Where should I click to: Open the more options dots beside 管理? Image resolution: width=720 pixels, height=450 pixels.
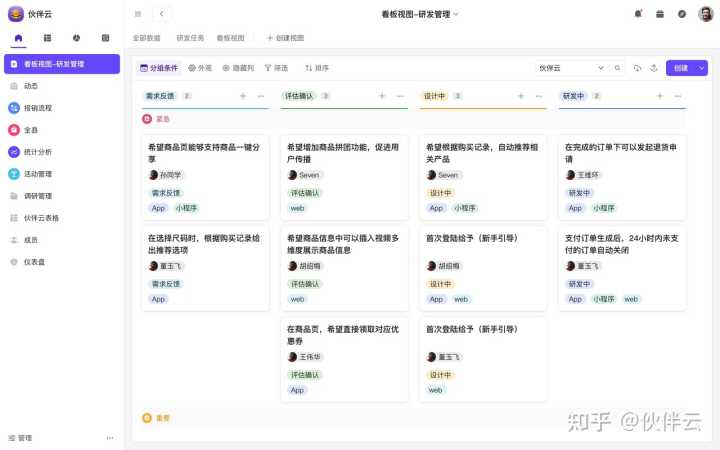110,438
